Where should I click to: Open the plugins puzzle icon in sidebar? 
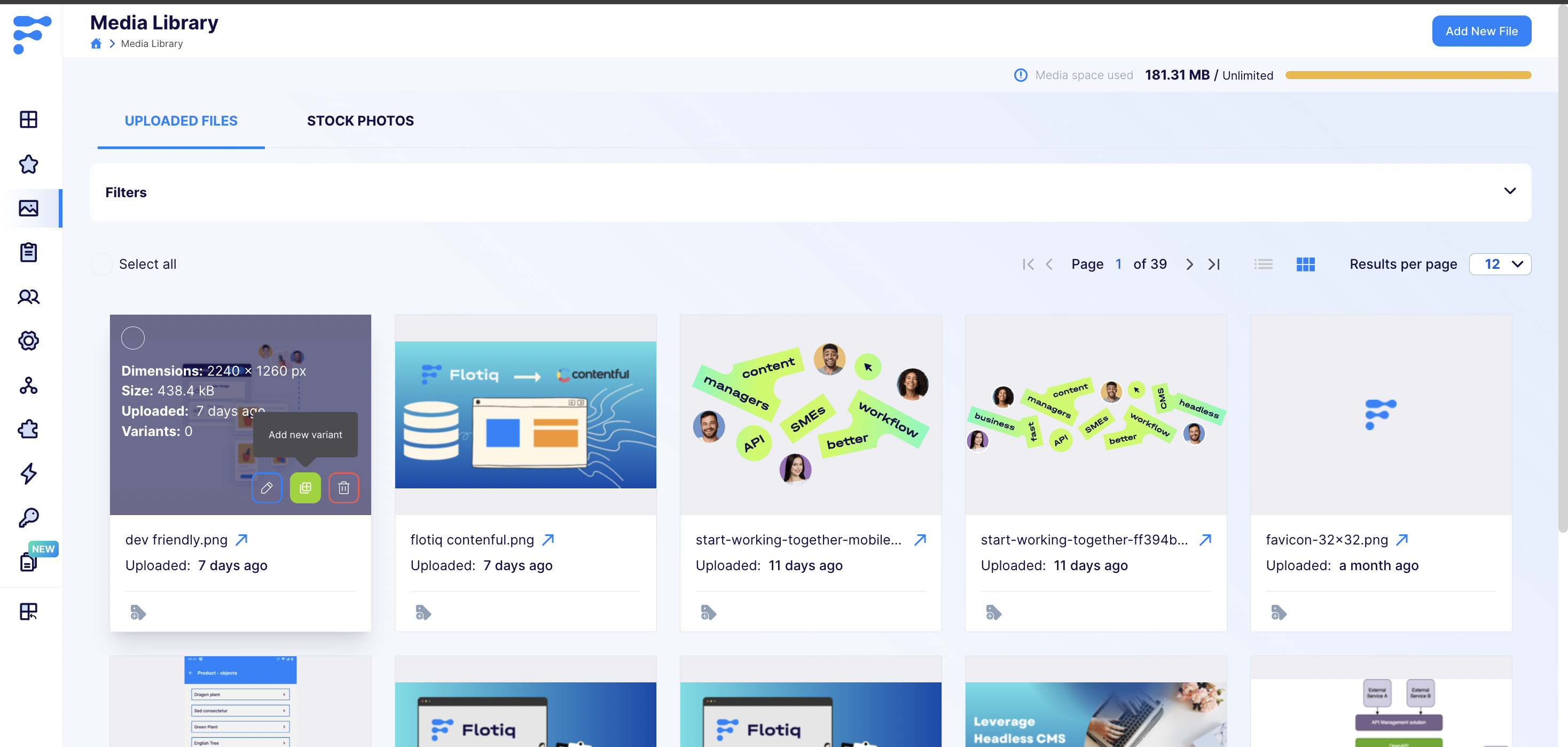click(x=29, y=429)
